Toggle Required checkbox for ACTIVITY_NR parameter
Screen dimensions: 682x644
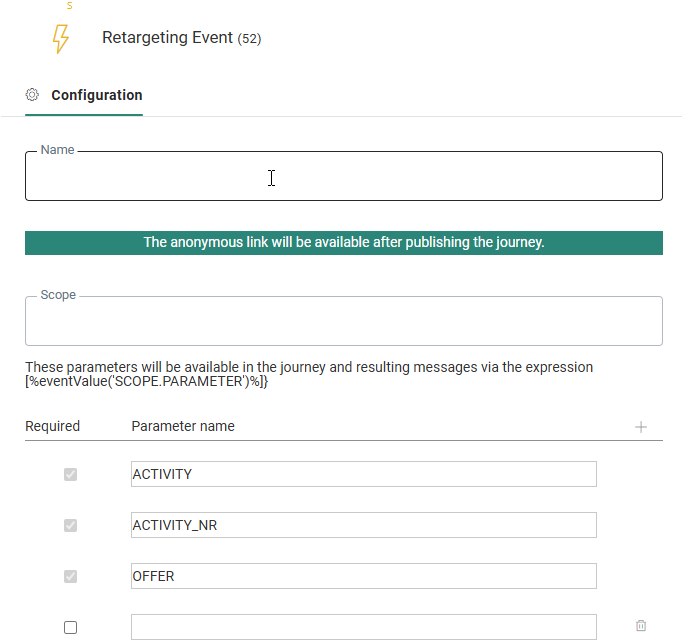(70, 525)
